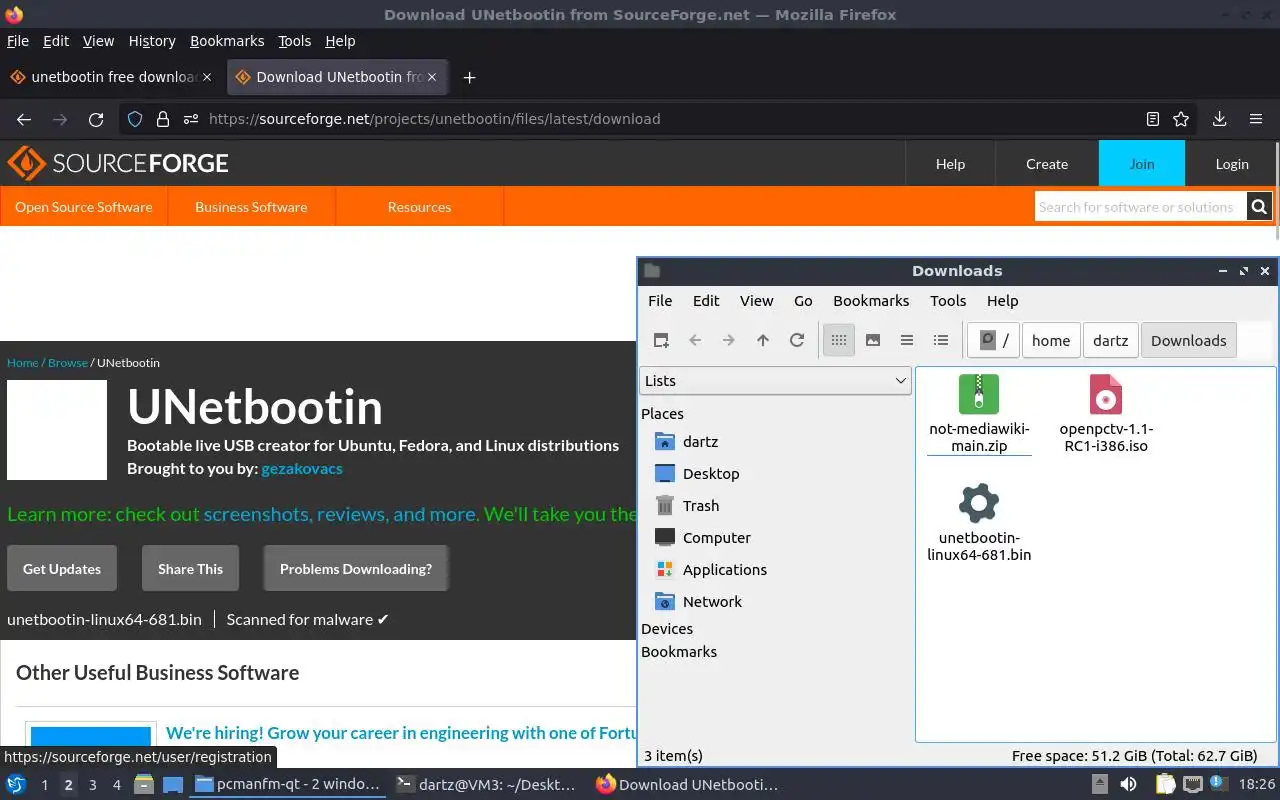Click the SourceForge logo
Image resolution: width=1280 pixels, height=800 pixels.
tap(118, 163)
